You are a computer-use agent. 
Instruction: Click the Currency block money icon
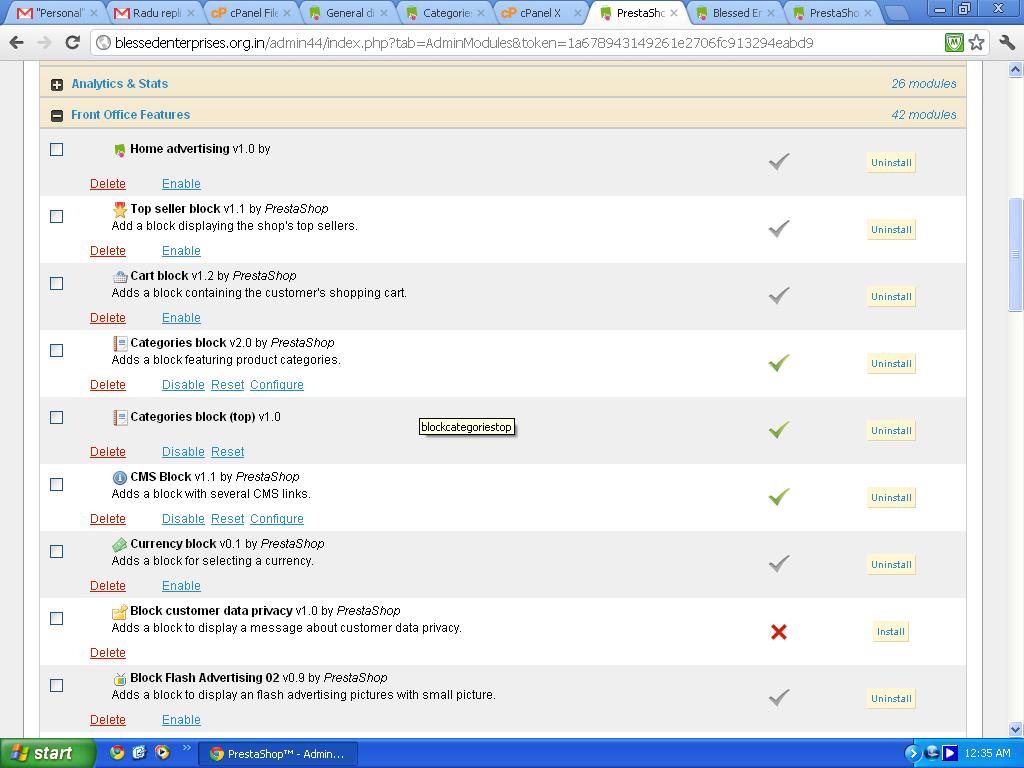[120, 544]
